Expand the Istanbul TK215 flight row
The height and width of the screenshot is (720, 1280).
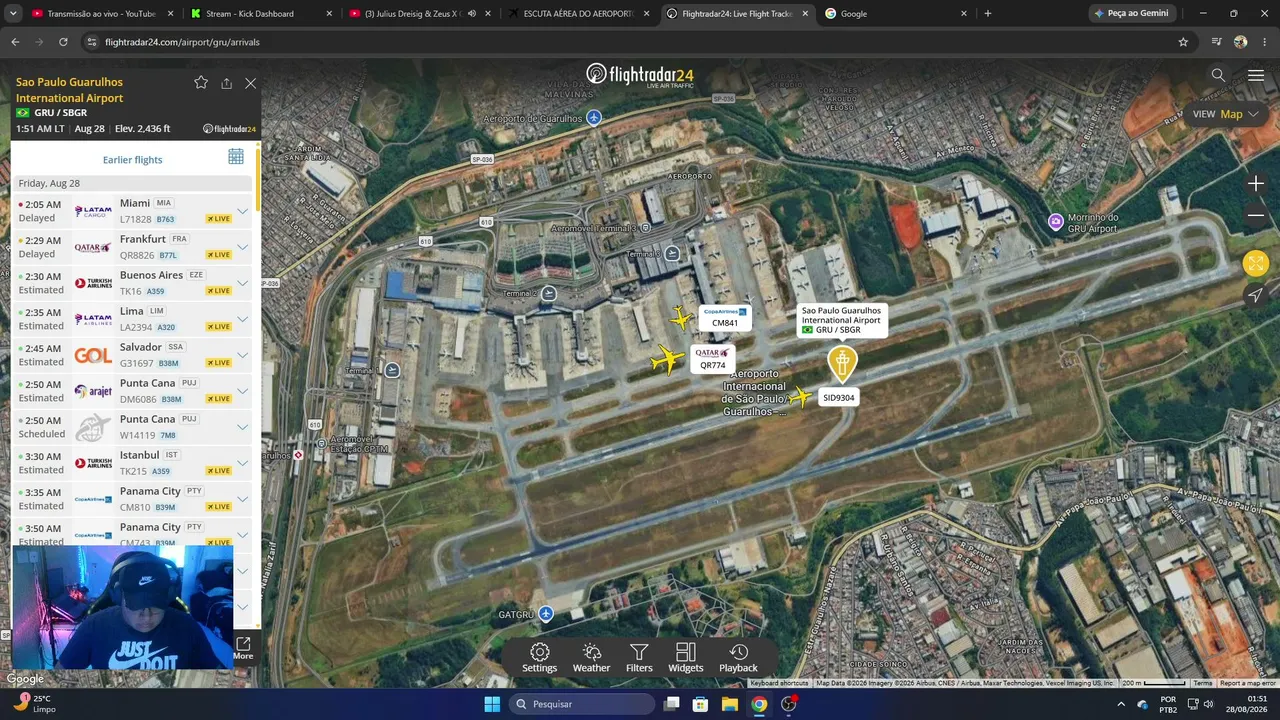[242, 463]
